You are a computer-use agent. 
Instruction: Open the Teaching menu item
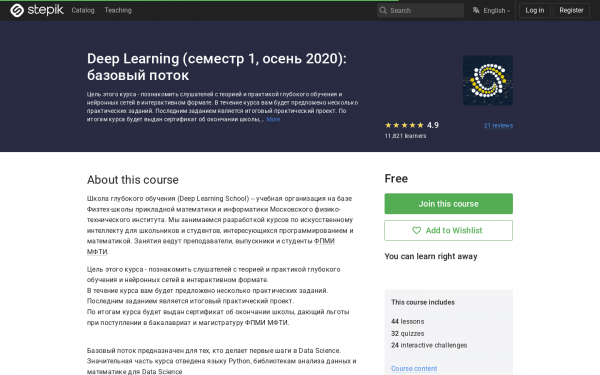(118, 10)
